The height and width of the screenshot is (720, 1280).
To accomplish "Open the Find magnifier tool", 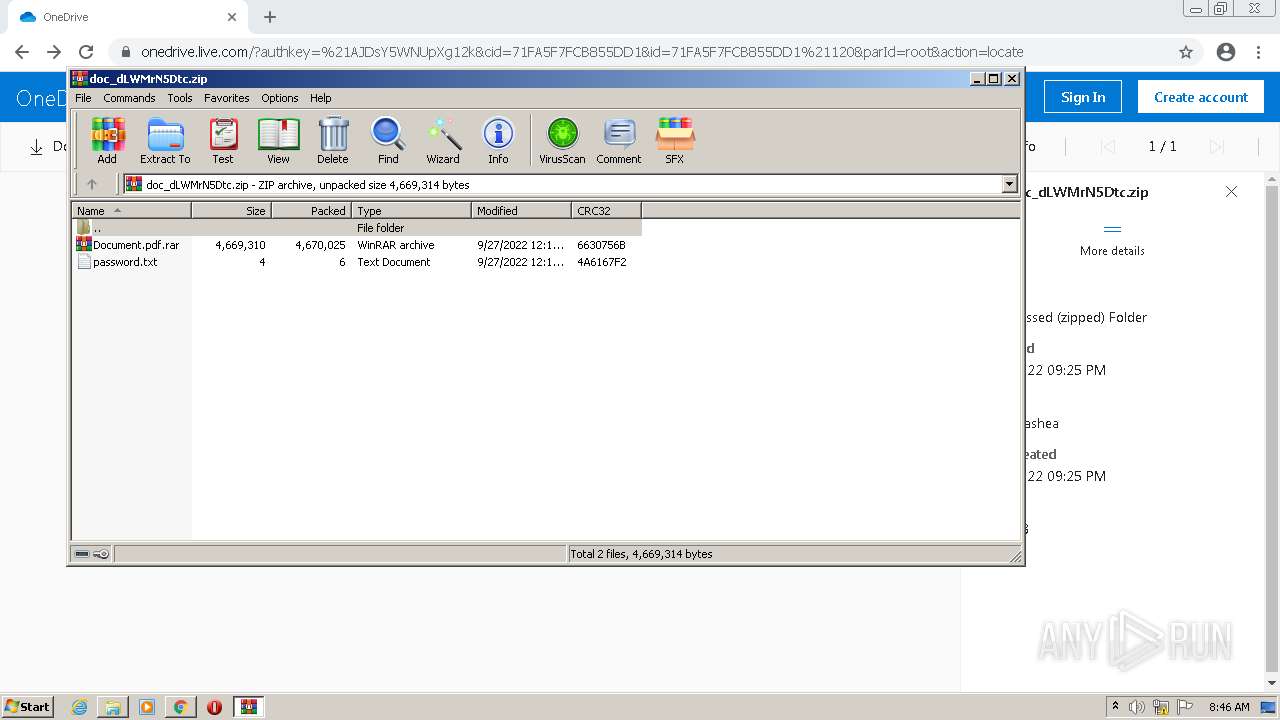I will [388, 140].
